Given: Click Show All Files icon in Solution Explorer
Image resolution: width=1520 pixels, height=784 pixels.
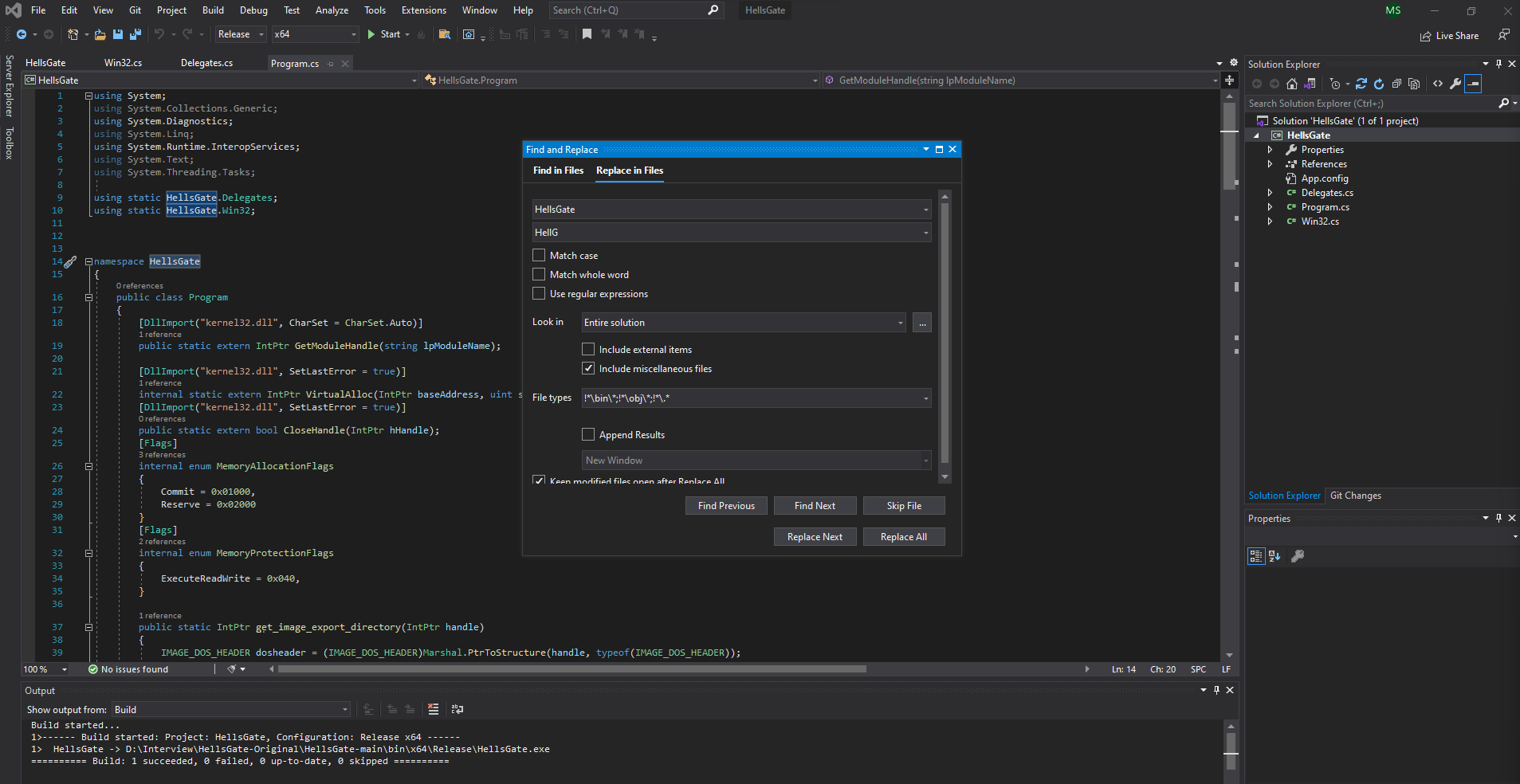Looking at the screenshot, I should (x=1414, y=84).
